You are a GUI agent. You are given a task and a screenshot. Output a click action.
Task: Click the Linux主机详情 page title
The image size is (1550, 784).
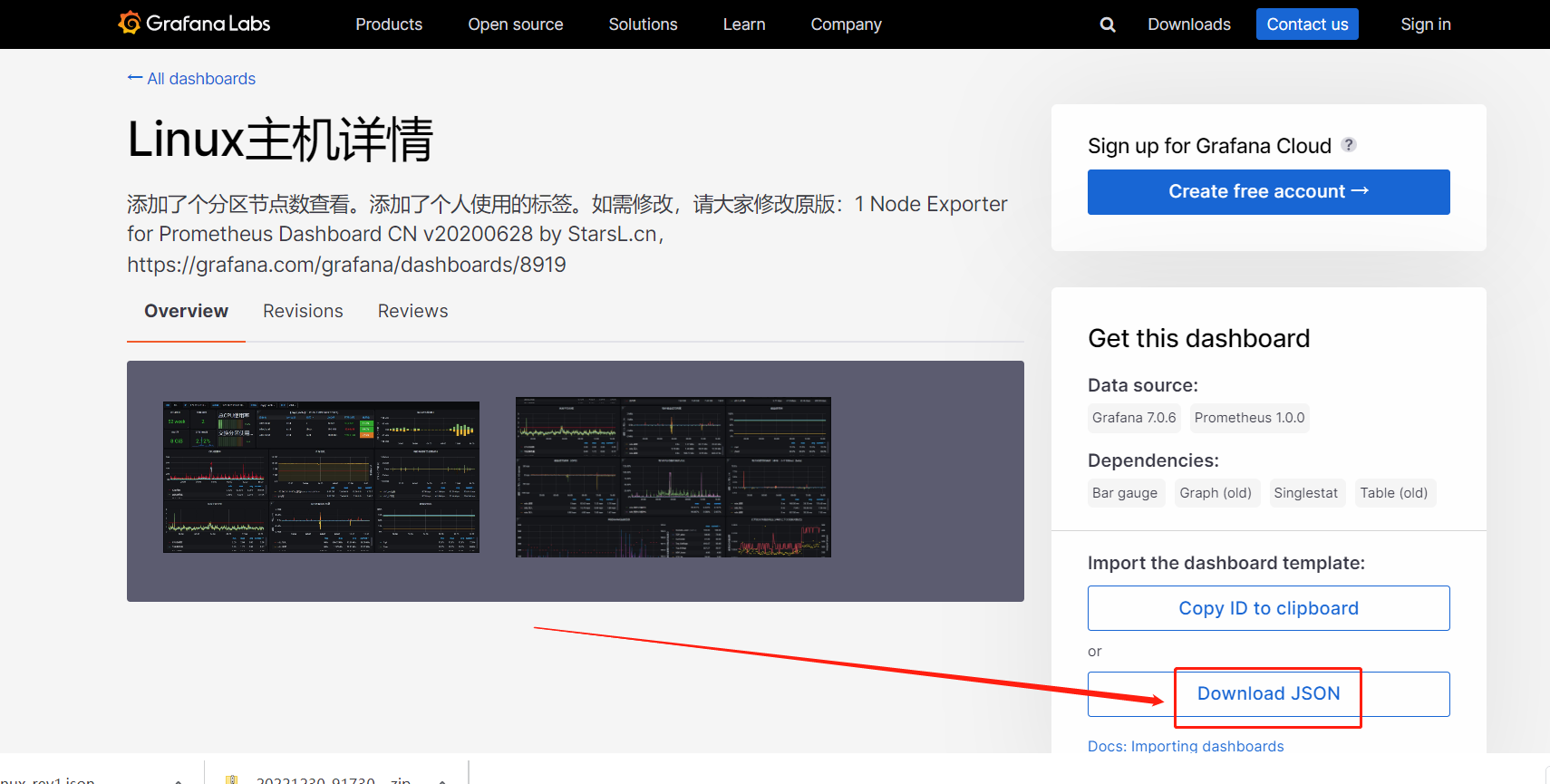[280, 140]
